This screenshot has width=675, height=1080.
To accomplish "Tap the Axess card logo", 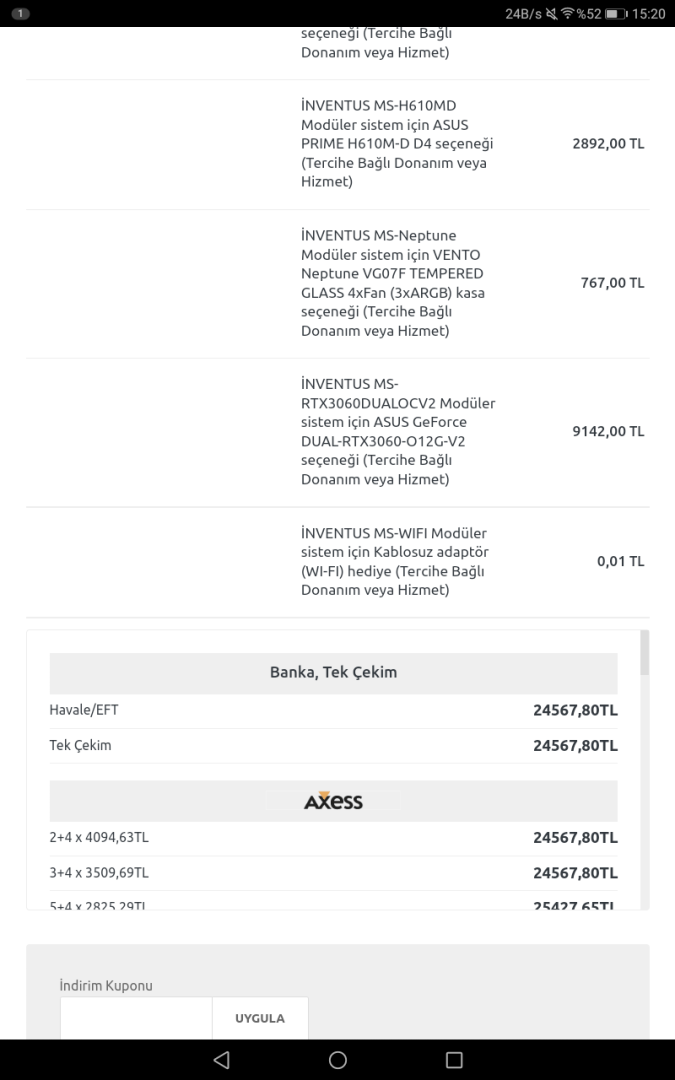I will click(333, 801).
